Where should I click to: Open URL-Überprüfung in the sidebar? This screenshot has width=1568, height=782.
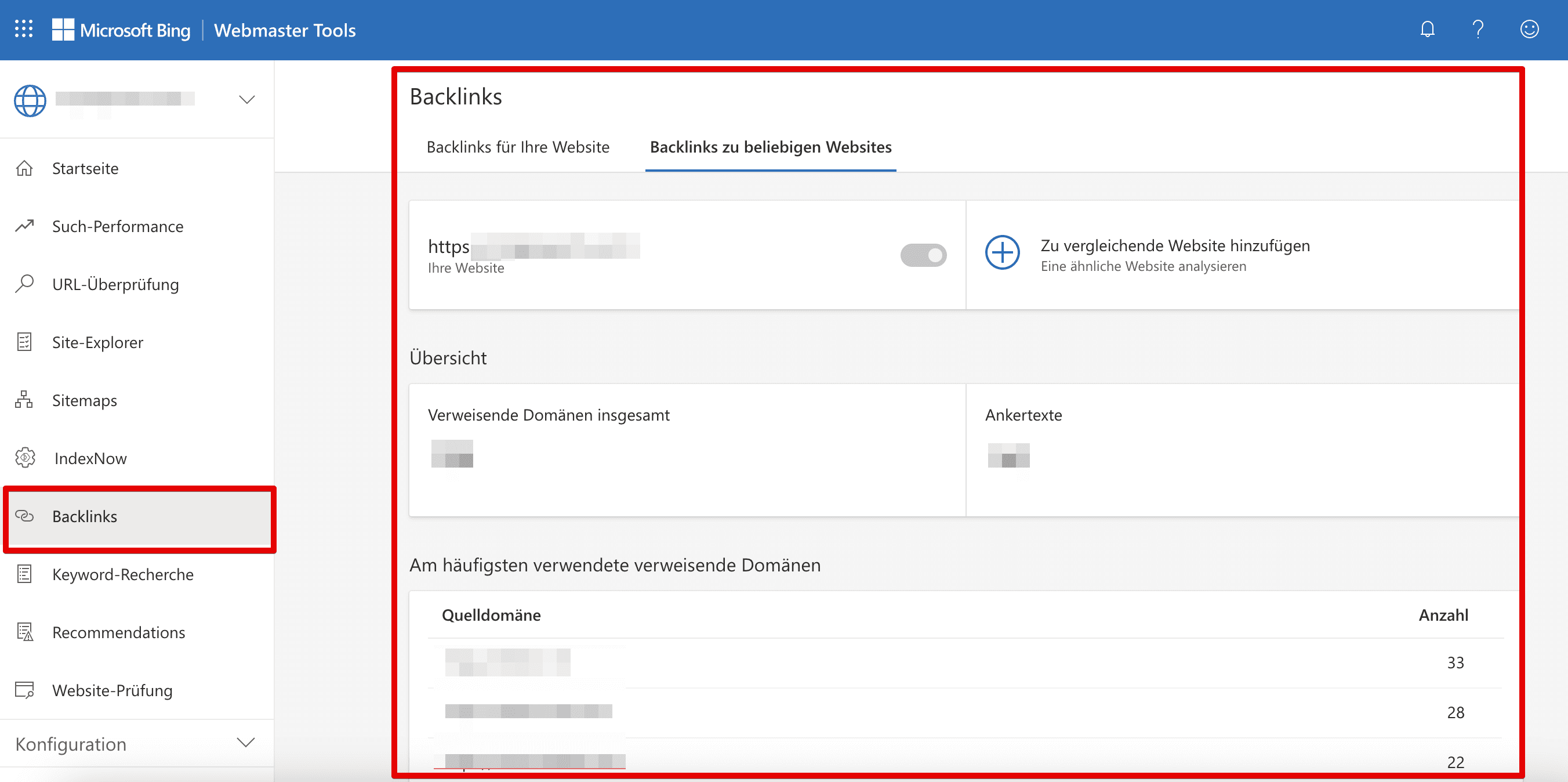137,284
